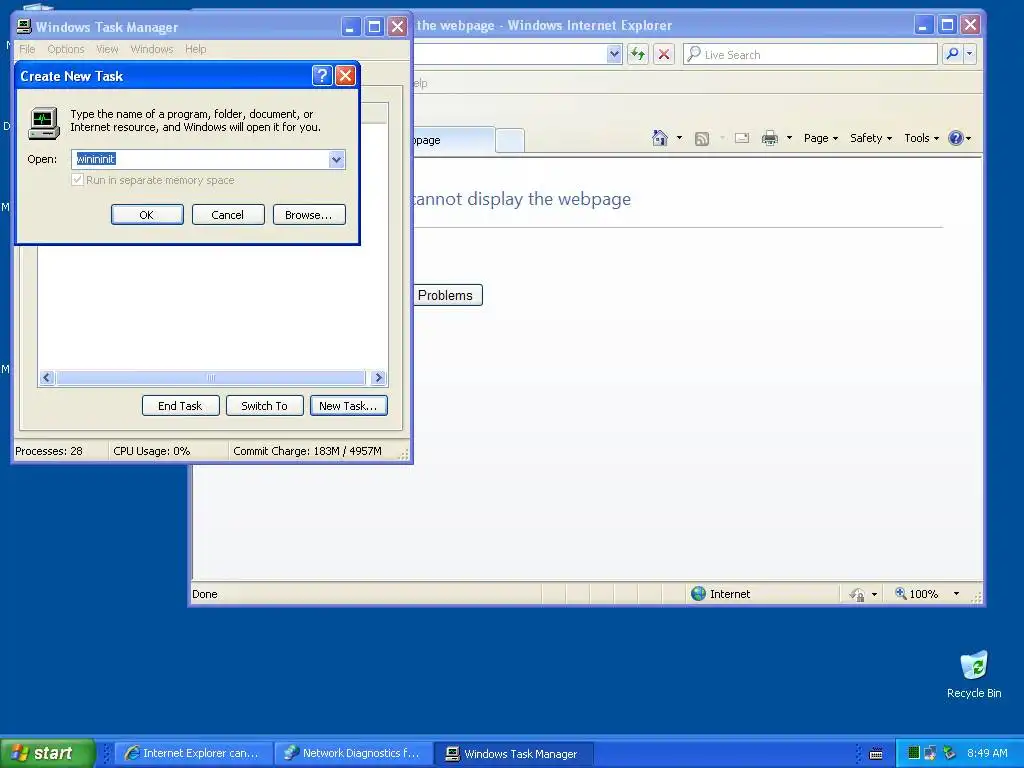Open the Tools menu in IE

coord(921,138)
